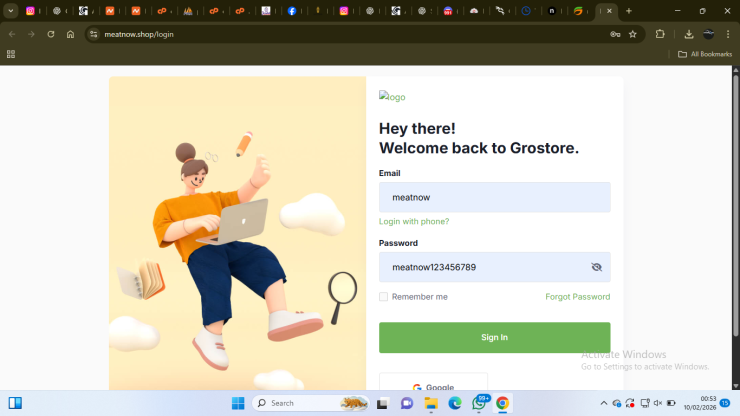Screen dimensions: 740x416
Task: Open Chrome downloads icon
Action: 689,34
